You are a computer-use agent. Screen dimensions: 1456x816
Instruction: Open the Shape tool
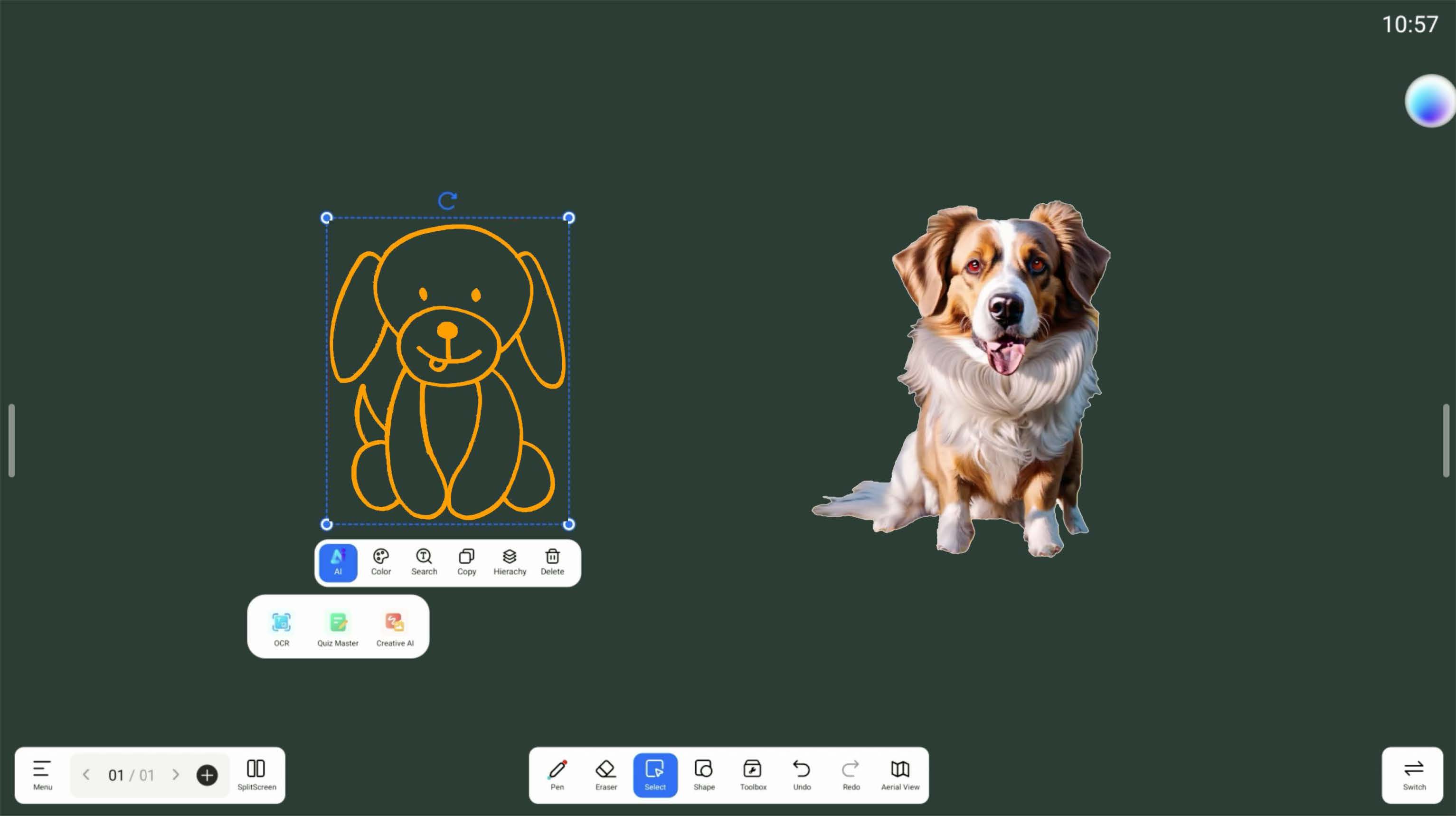(704, 774)
